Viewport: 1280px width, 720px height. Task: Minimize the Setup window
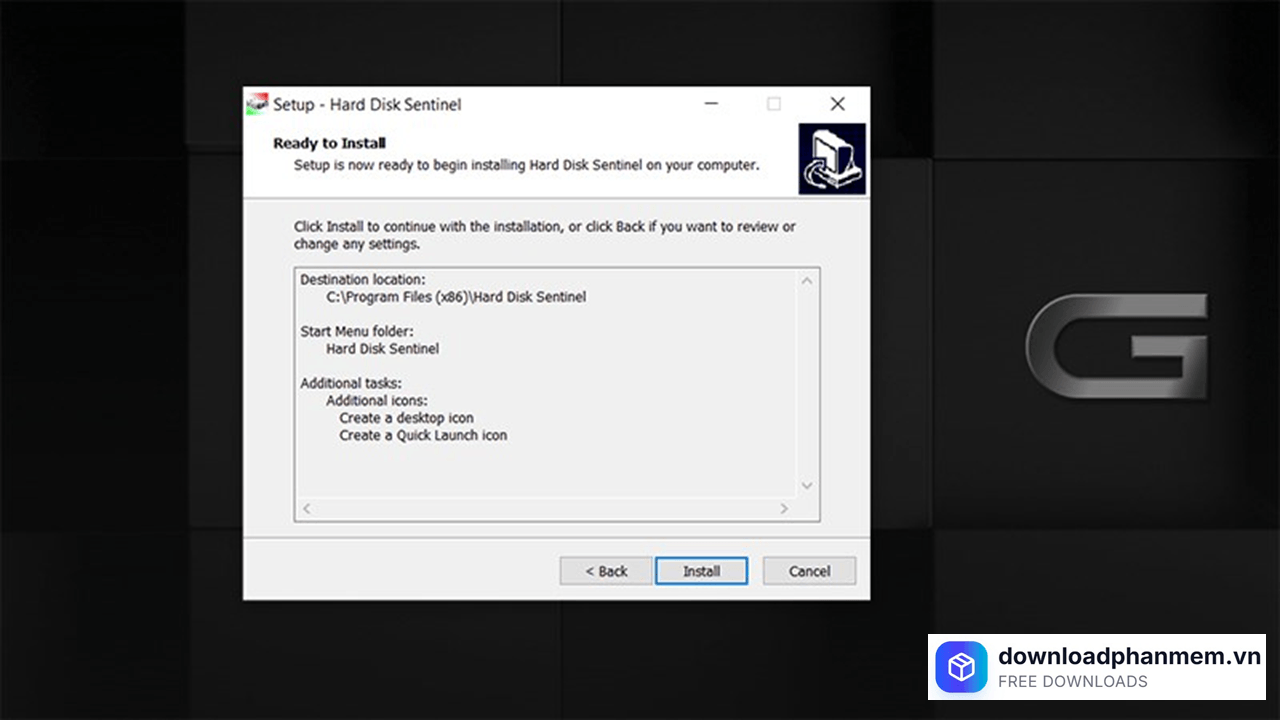tap(710, 104)
